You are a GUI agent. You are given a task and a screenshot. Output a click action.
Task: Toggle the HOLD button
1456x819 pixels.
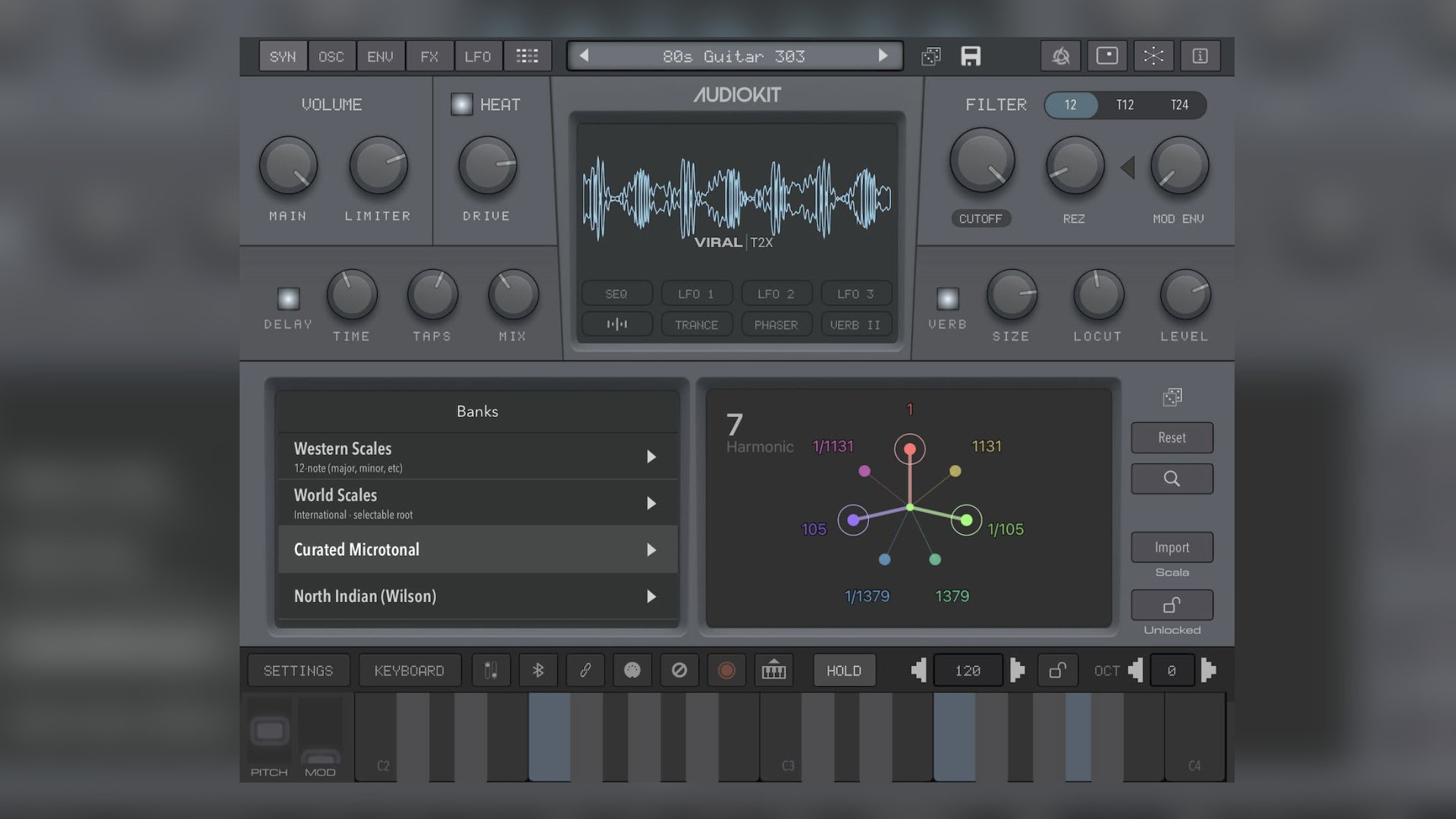(x=844, y=670)
